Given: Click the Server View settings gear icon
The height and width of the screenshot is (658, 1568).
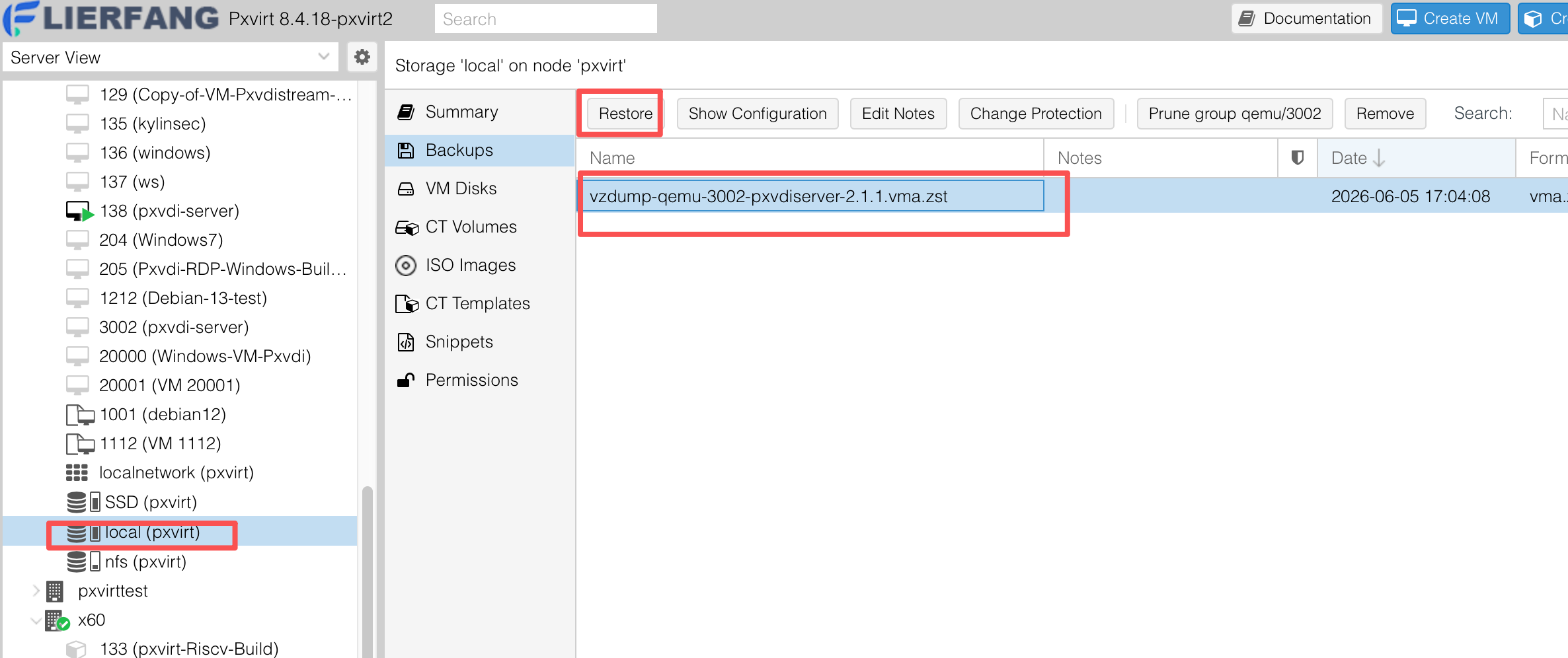Looking at the screenshot, I should [362, 57].
